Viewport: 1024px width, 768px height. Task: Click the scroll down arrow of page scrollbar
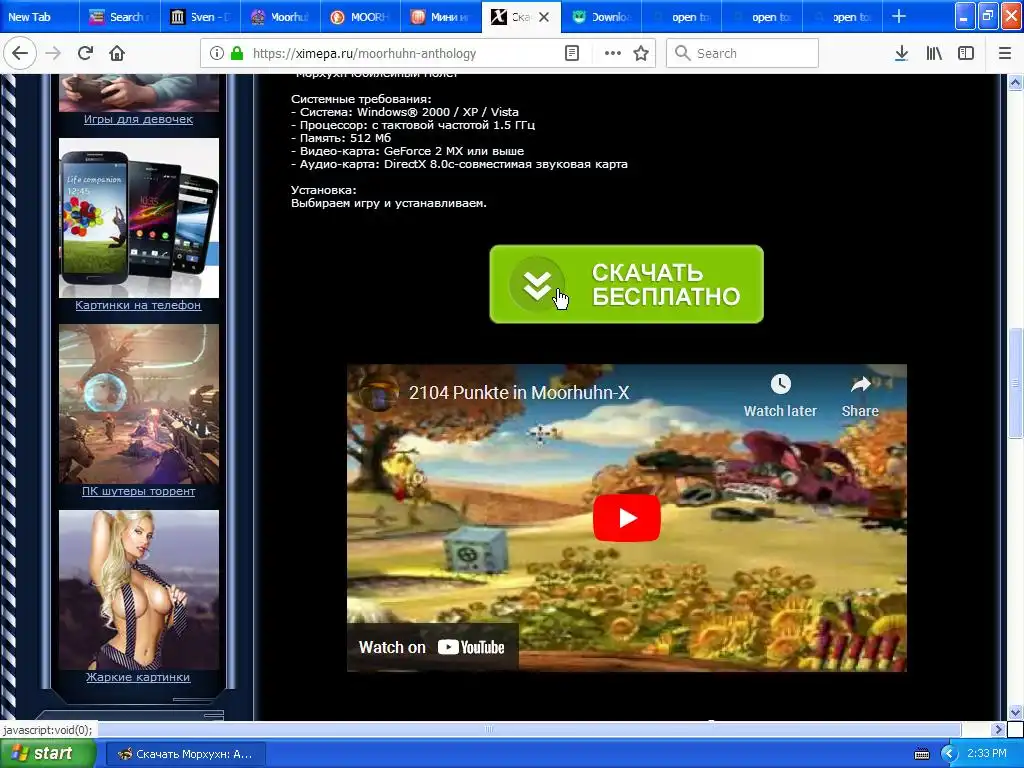(x=1015, y=712)
